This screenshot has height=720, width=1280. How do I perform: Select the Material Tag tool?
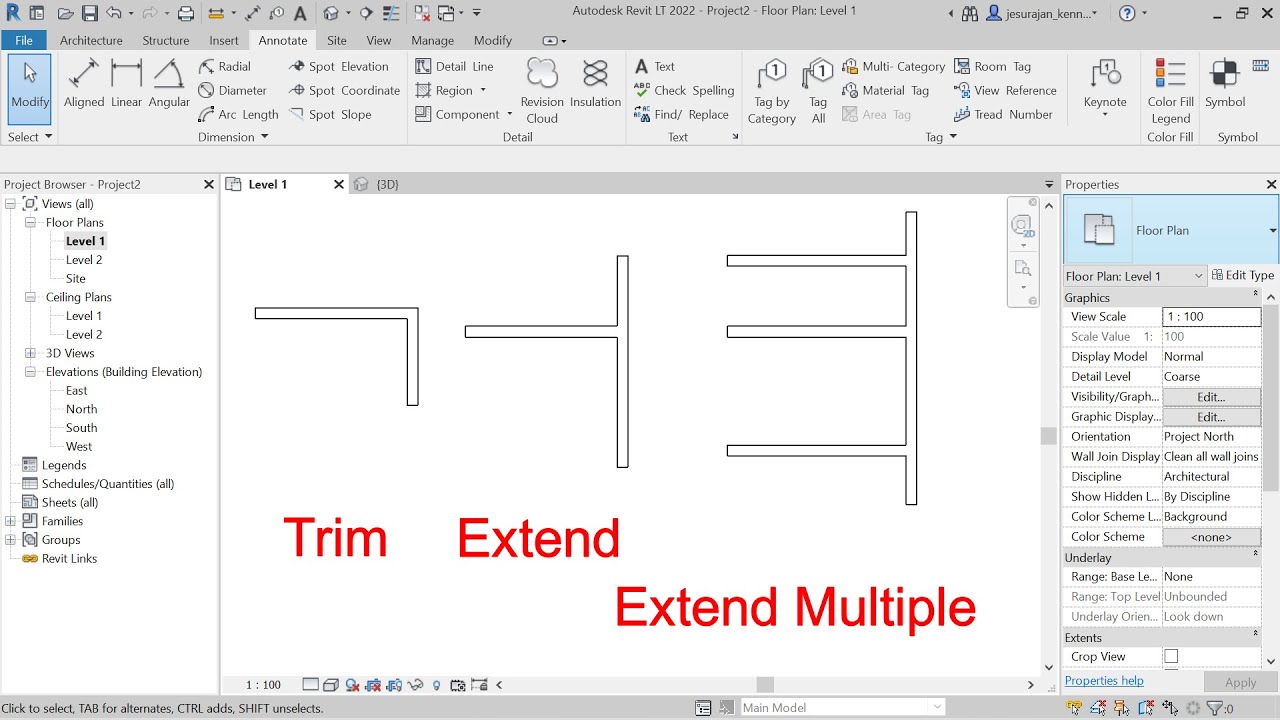[x=885, y=90]
